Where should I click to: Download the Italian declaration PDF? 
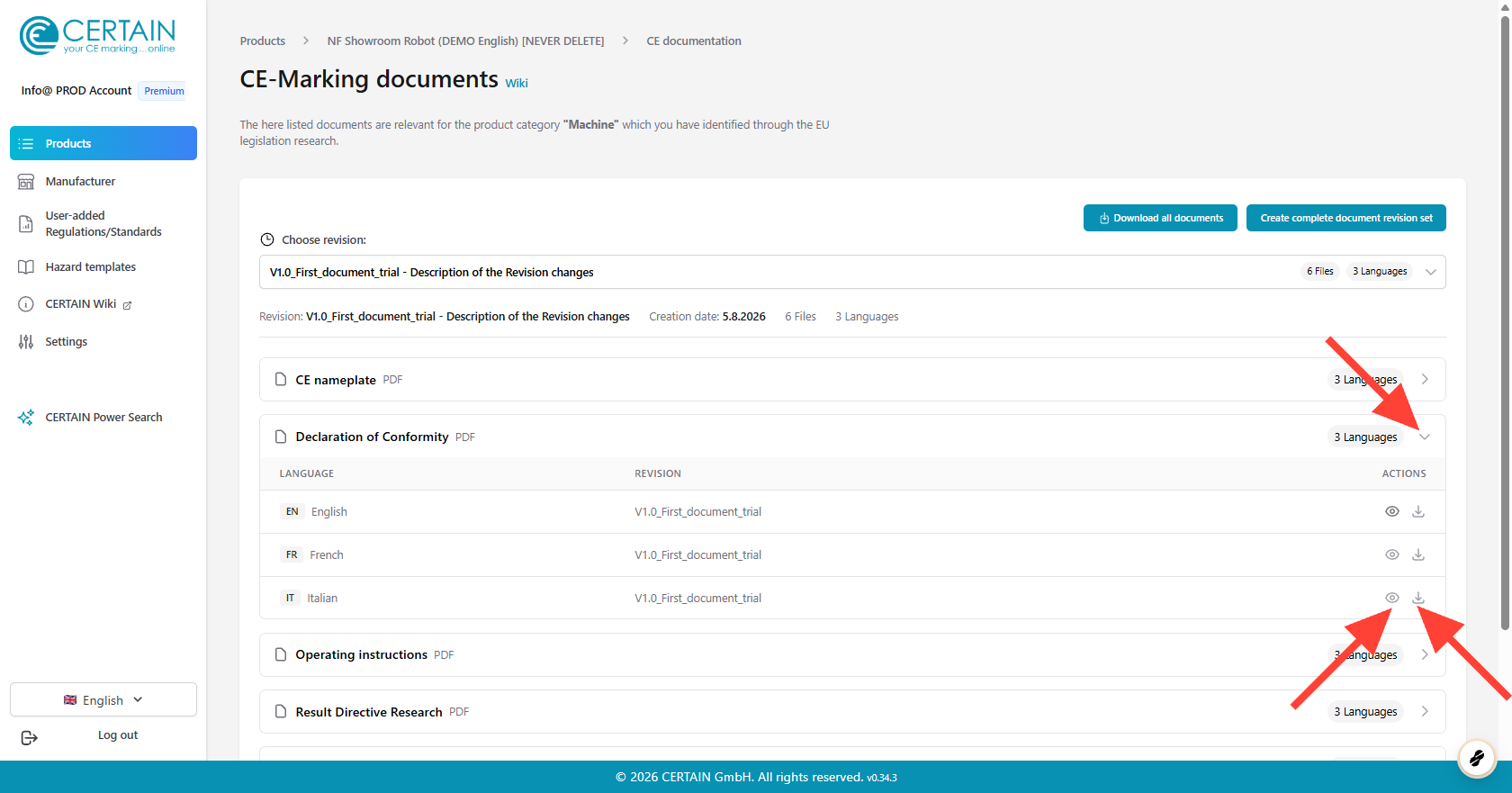click(x=1418, y=598)
